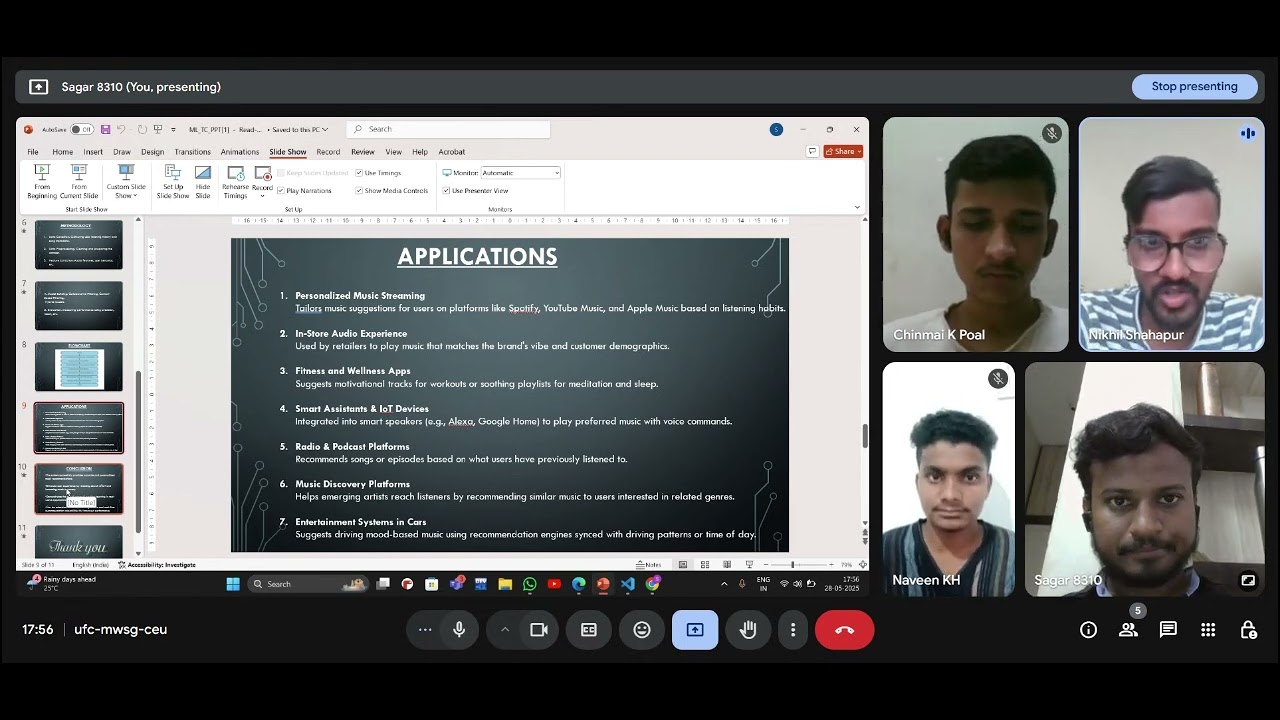Collapse the PowerPoint ribbon chevron

click(857, 207)
